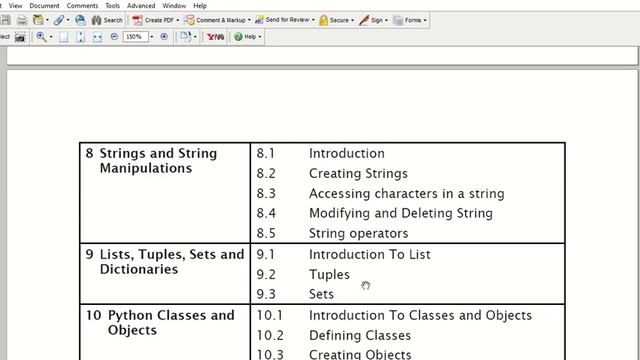Click 'Strings and String Manipulations' chapter title
640x360 pixels.
pyautogui.click(x=158, y=160)
